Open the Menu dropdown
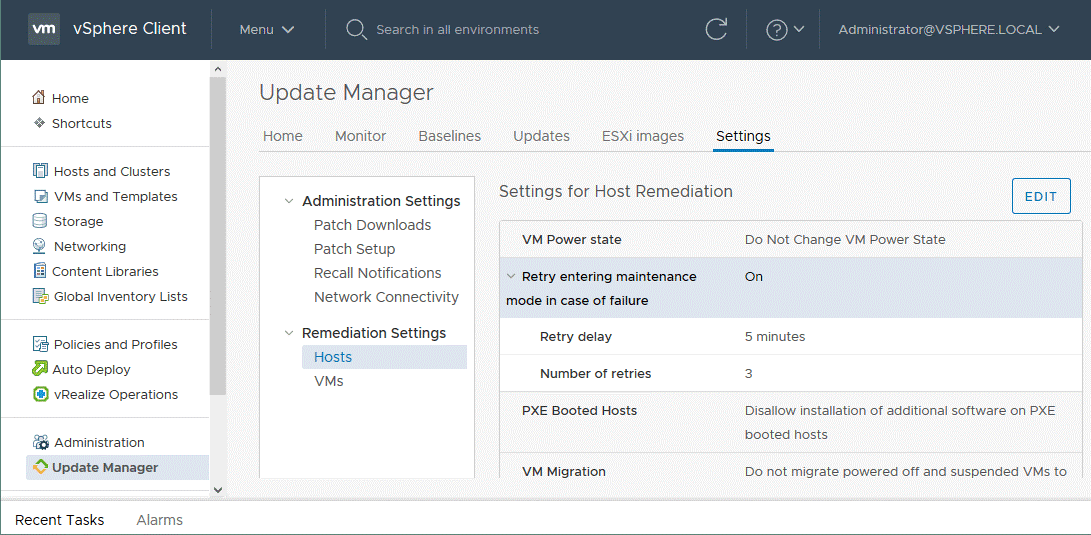Image resolution: width=1091 pixels, height=535 pixels. pos(266,29)
